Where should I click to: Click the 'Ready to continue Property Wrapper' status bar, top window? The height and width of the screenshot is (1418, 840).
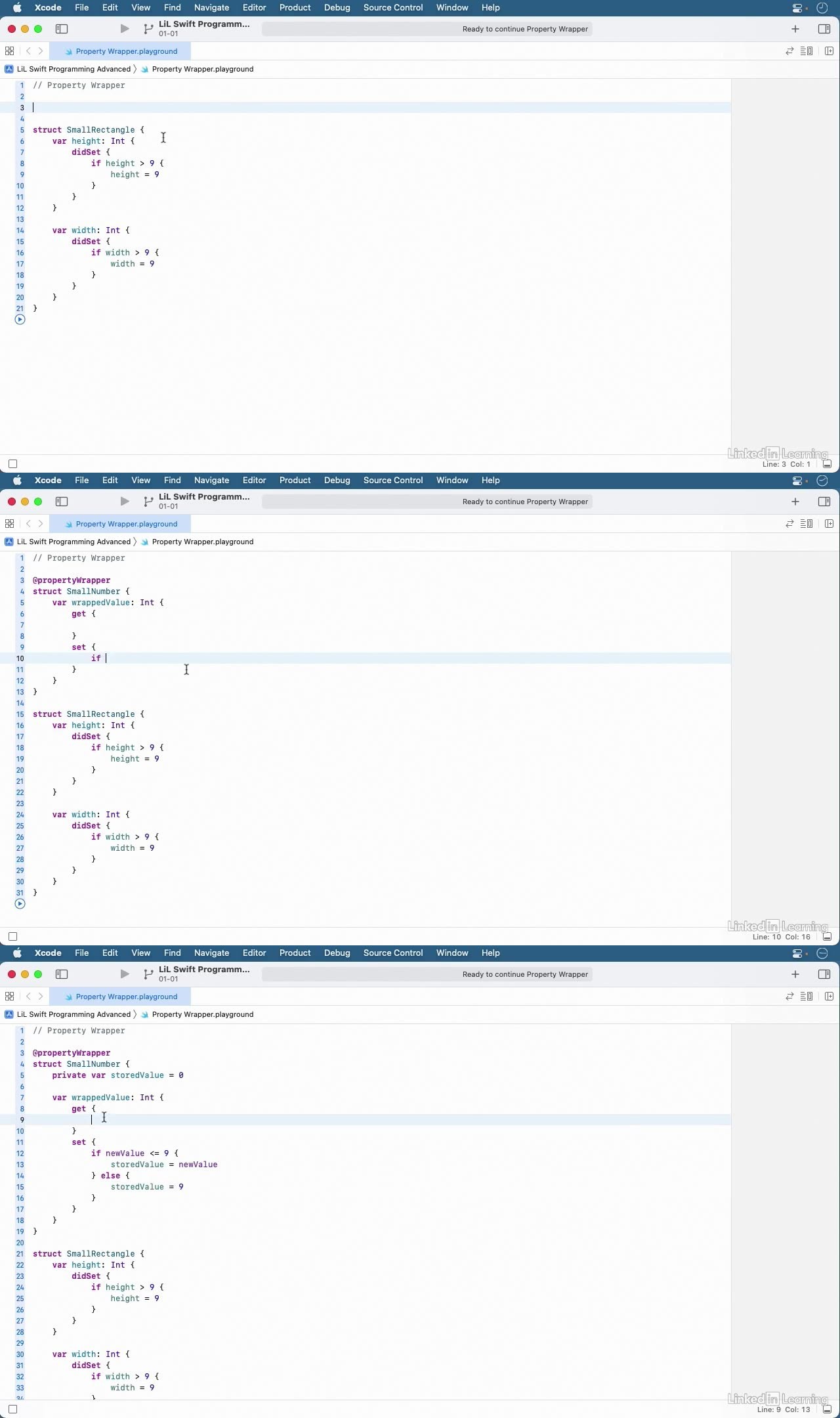click(x=427, y=29)
